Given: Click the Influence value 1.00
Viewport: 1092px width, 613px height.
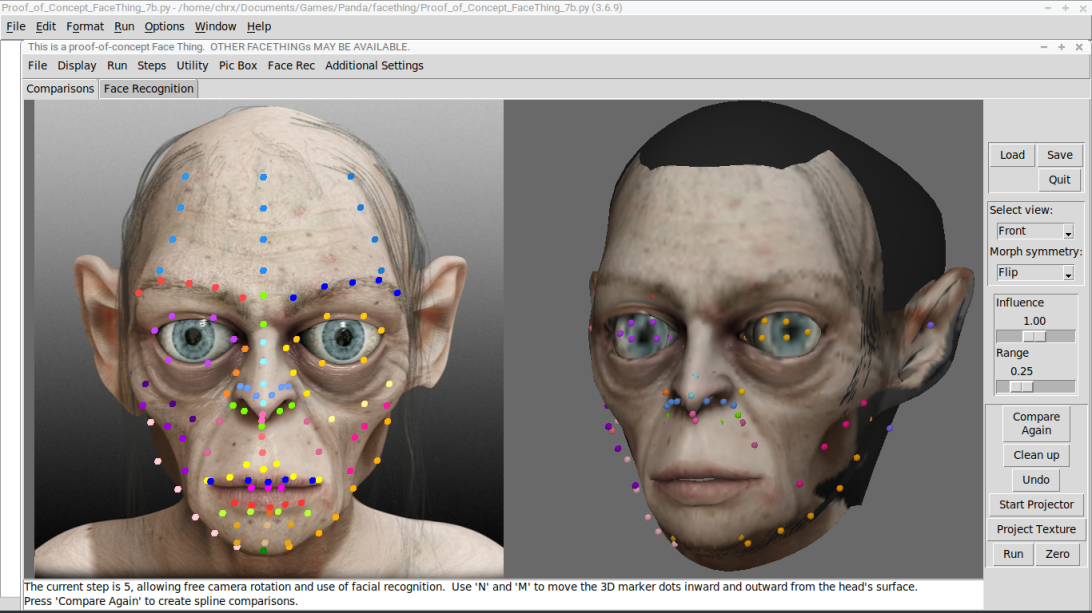Looking at the screenshot, I should [1034, 320].
